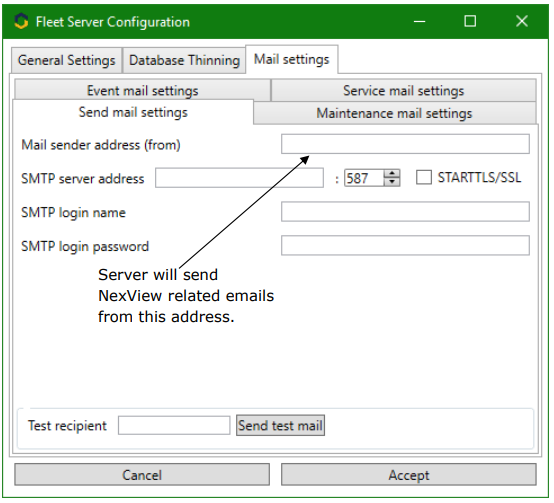Focus the Test recipient input box

[x=174, y=425]
